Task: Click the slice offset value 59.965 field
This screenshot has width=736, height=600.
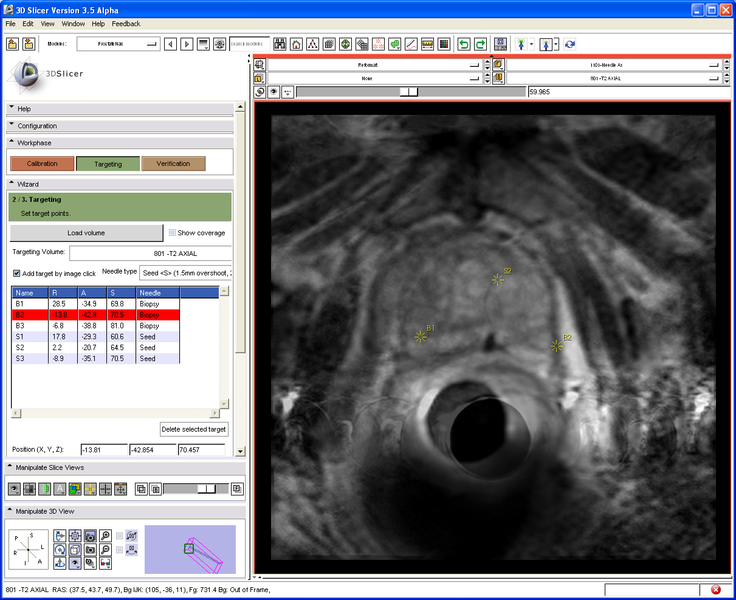Action: (628, 92)
